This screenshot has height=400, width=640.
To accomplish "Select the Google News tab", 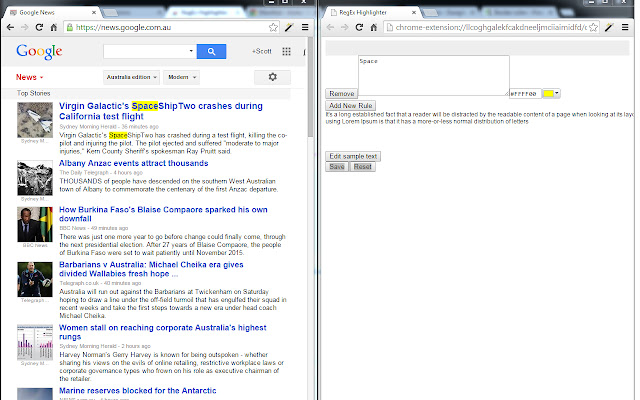I will [x=51, y=13].
